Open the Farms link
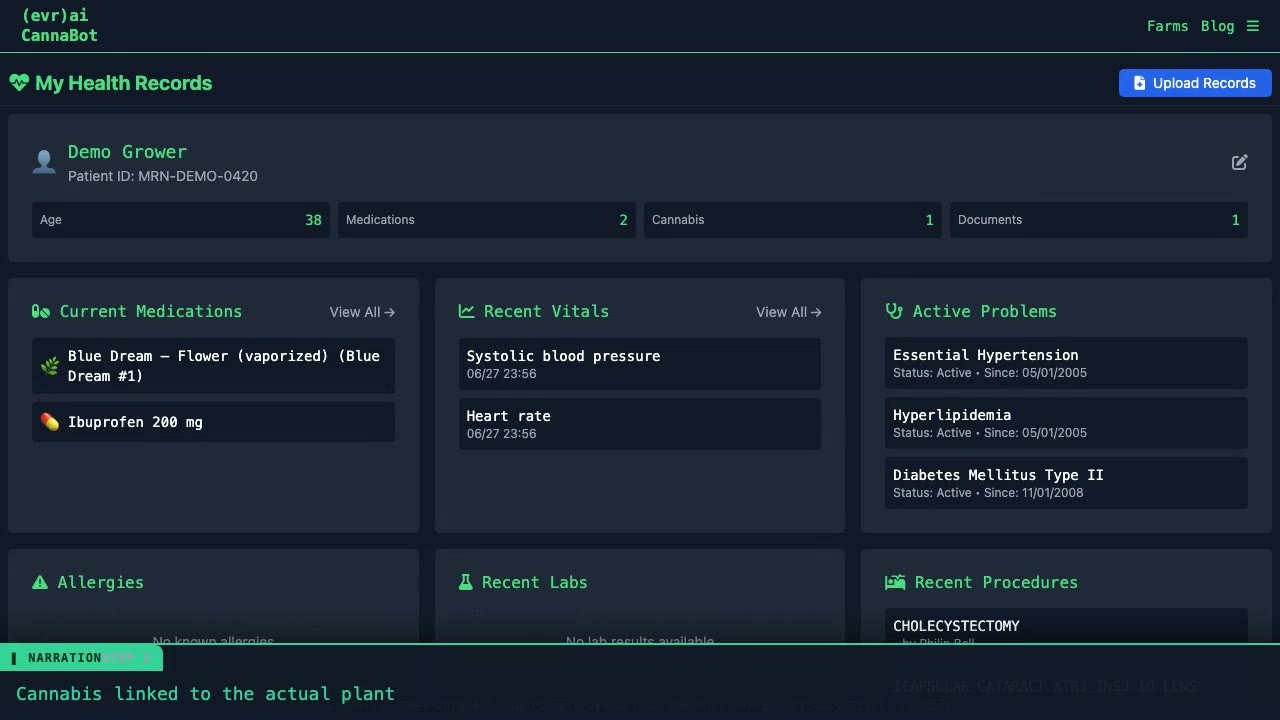Viewport: 1280px width, 720px height. pyautogui.click(x=1167, y=26)
